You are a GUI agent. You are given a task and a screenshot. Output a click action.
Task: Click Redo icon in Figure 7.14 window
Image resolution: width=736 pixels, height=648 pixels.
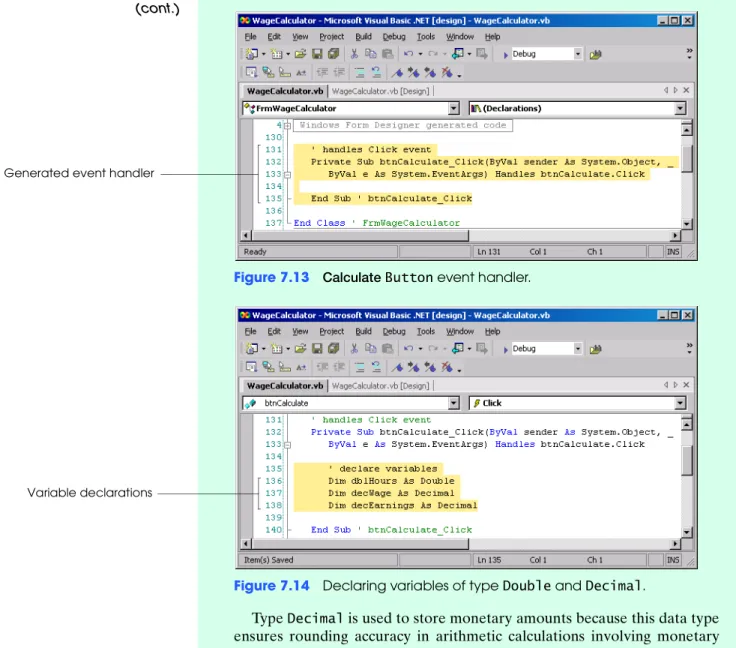pos(433,349)
